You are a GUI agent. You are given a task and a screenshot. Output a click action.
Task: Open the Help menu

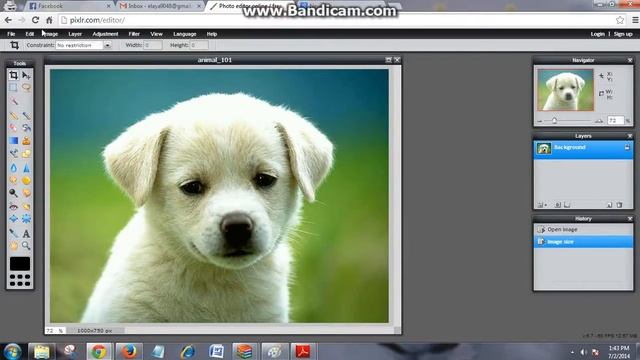pyautogui.click(x=211, y=34)
